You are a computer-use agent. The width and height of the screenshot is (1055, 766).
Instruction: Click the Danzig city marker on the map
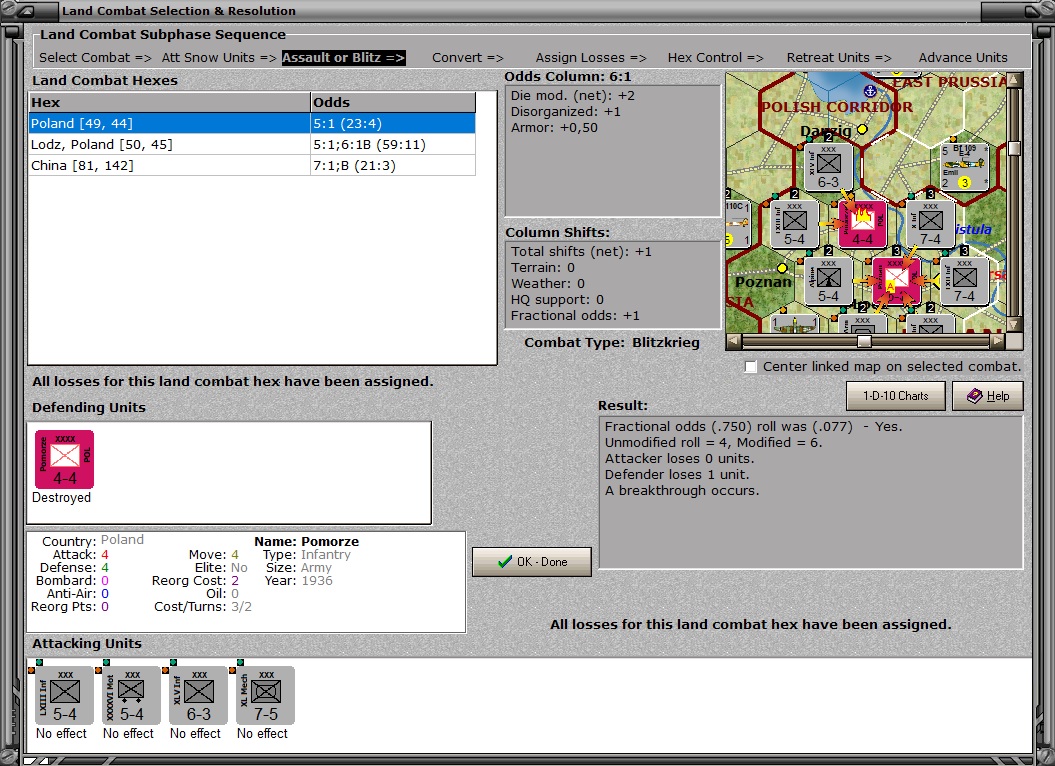click(x=862, y=129)
